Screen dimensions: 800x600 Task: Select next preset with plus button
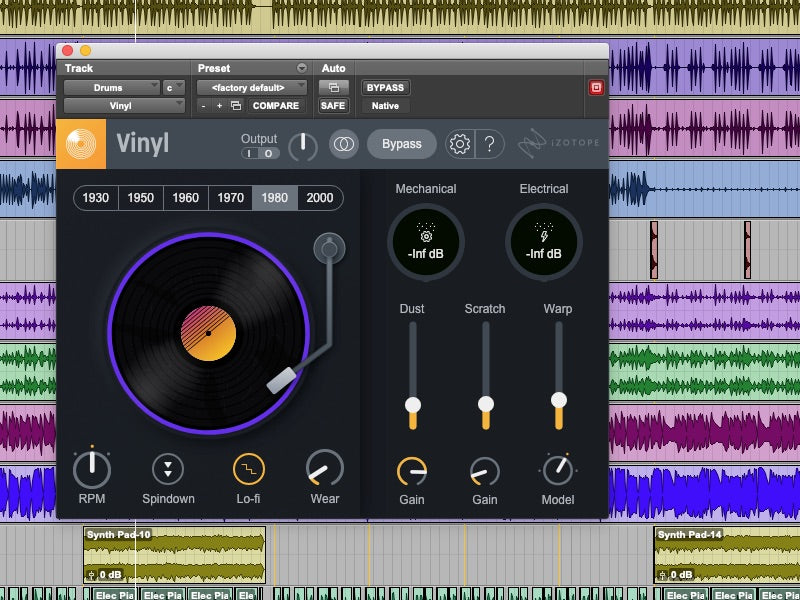pyautogui.click(x=219, y=106)
